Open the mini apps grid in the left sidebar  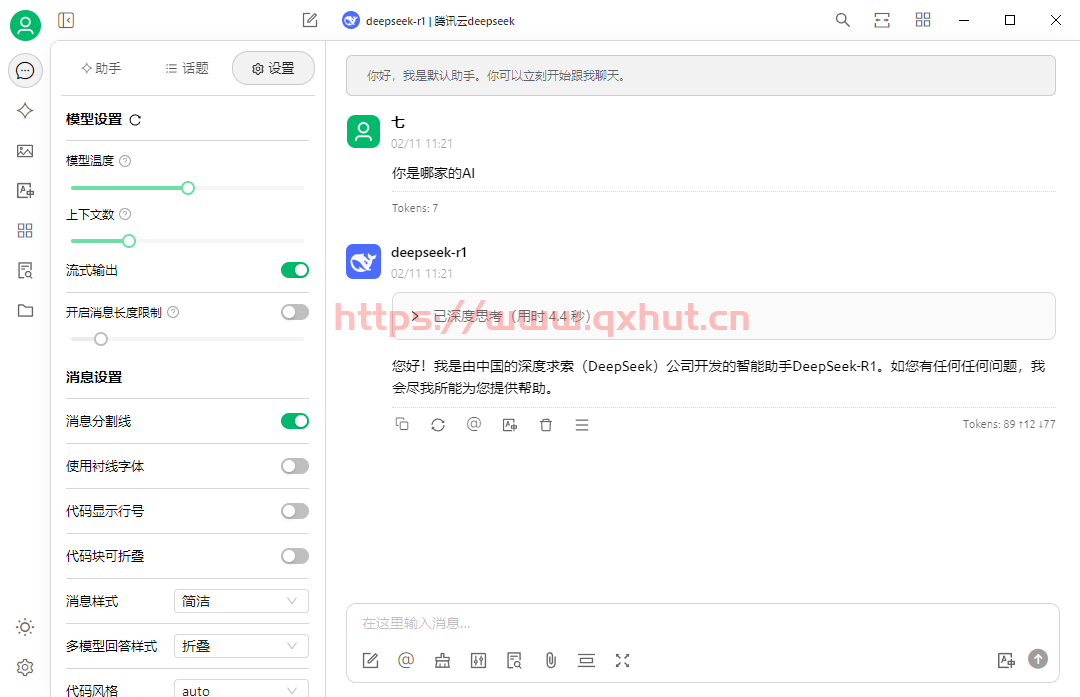[x=25, y=230]
